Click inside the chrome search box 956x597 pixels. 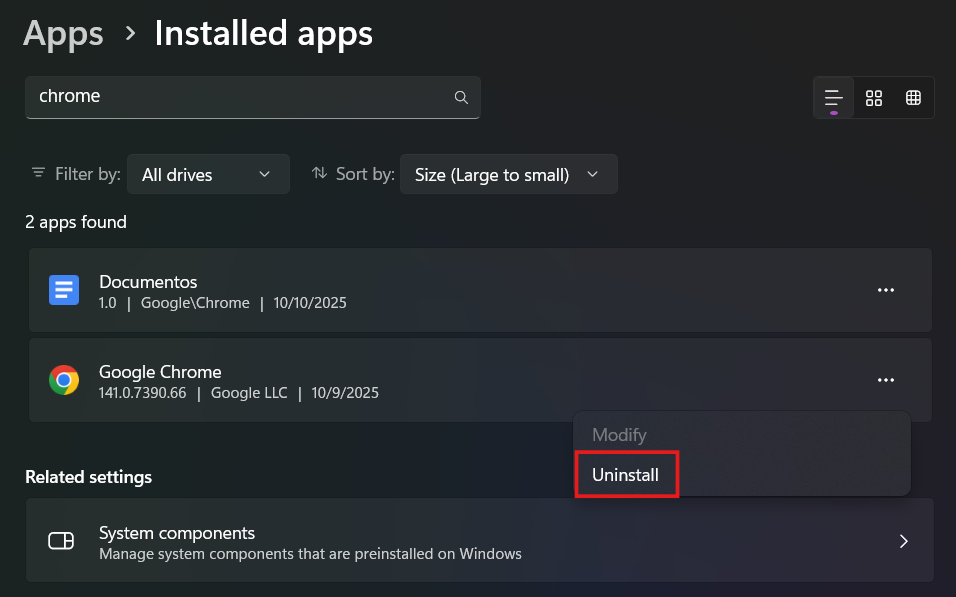240,97
